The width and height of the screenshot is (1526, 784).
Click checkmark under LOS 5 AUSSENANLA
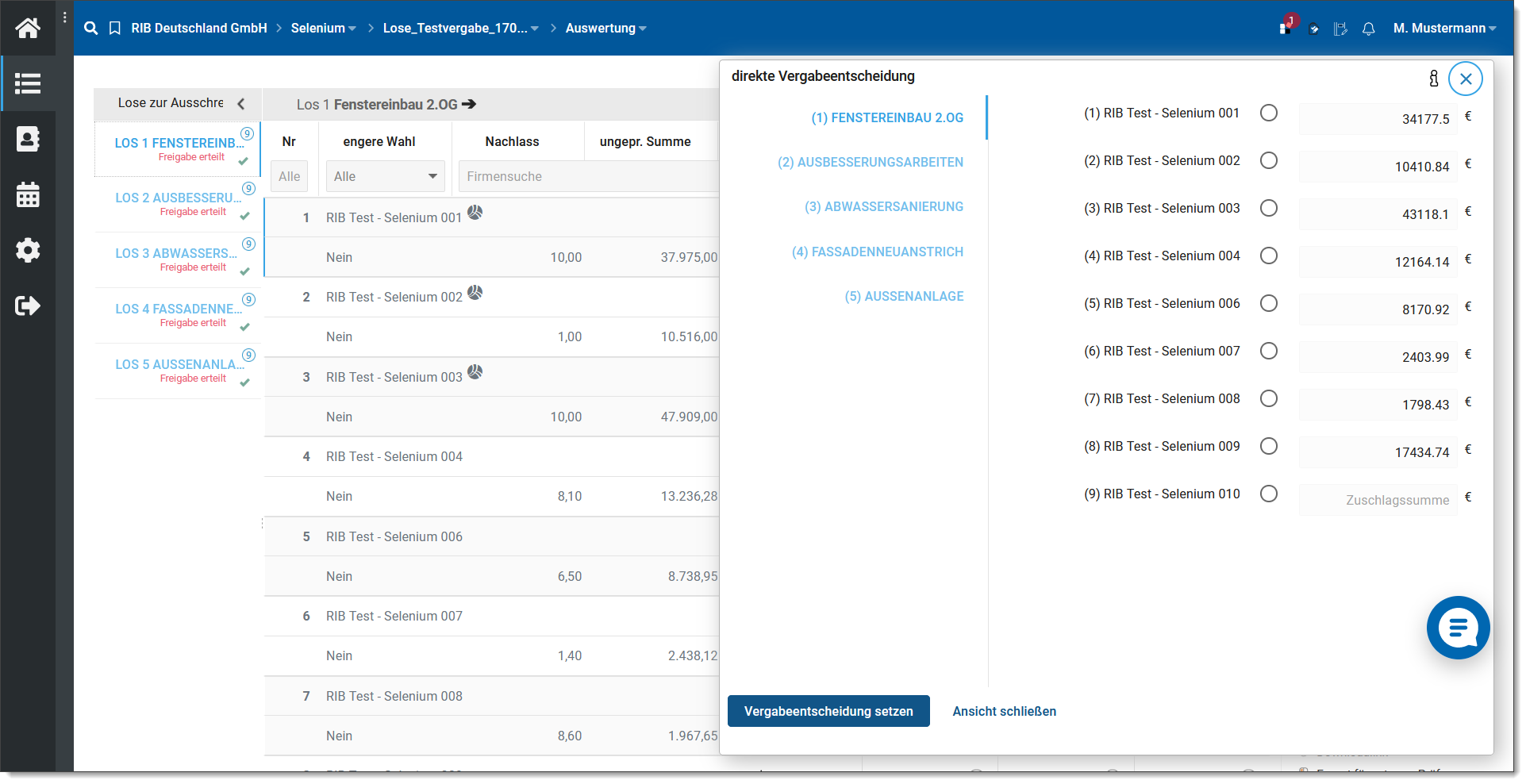click(x=244, y=382)
